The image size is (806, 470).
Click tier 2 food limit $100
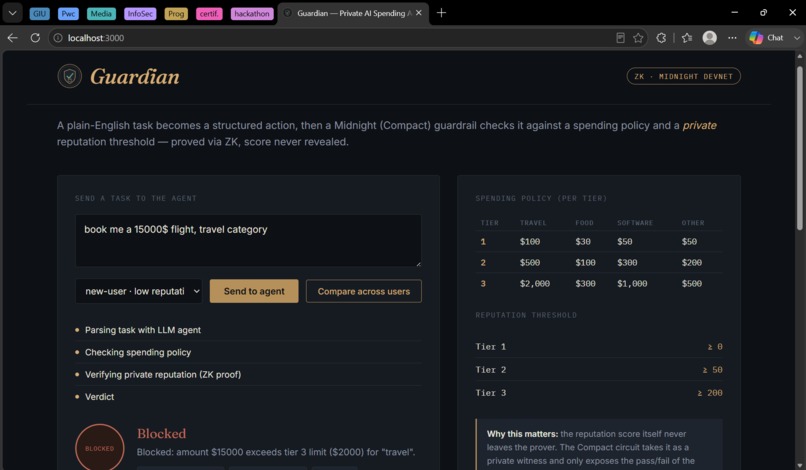[585, 263]
